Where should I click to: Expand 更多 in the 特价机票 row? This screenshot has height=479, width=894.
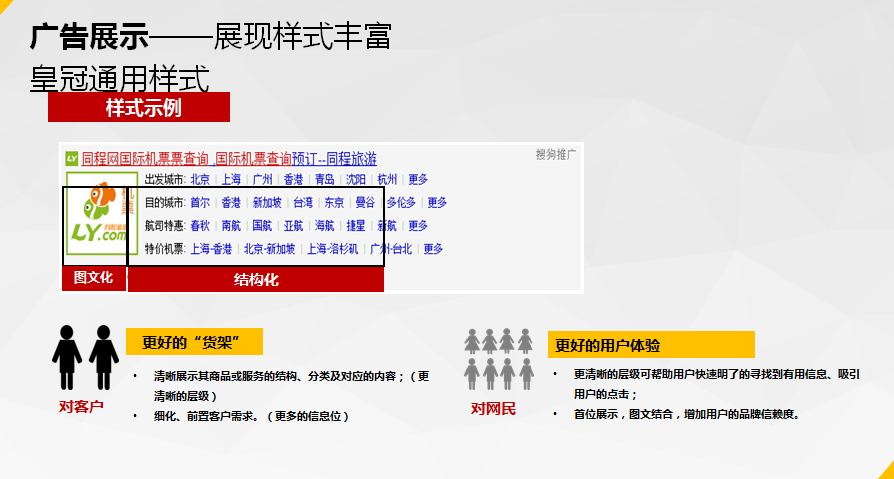(432, 249)
